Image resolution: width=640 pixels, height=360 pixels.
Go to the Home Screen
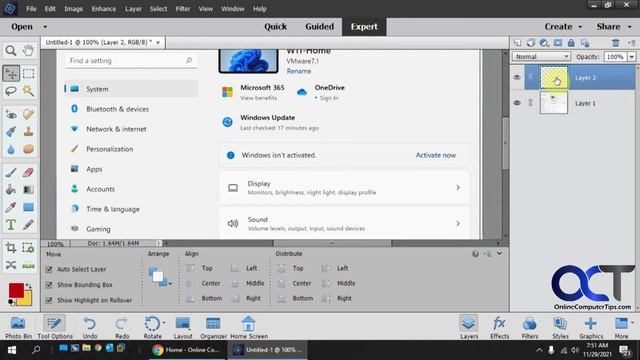[249, 327]
